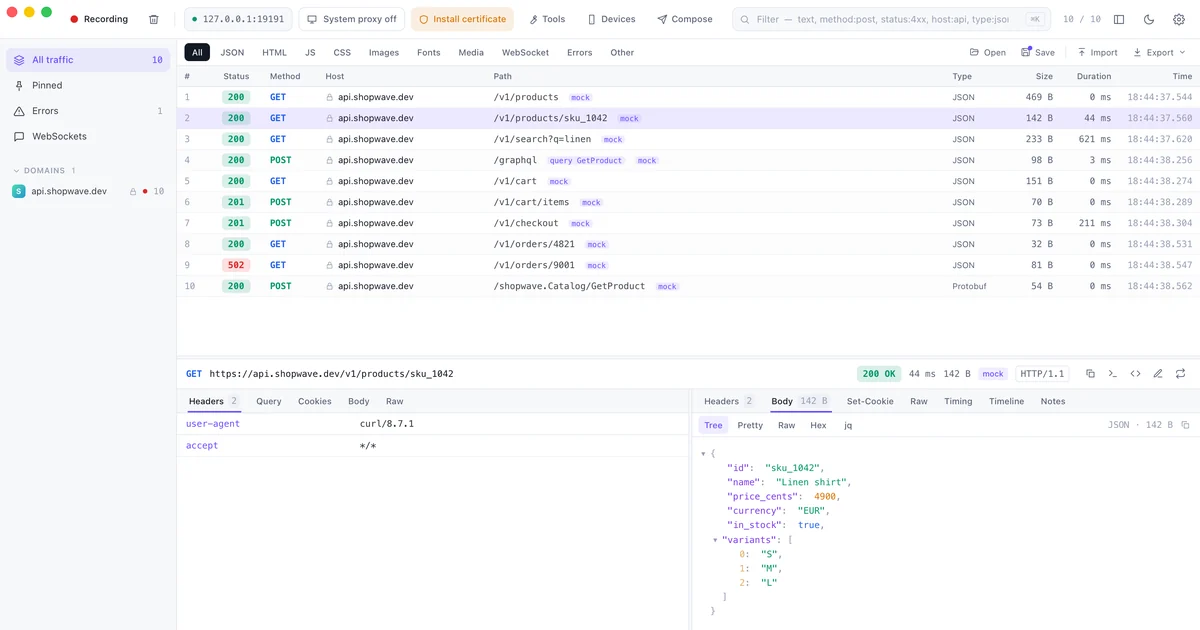This screenshot has width=1200, height=630.
Task: Select the 502 /v1/orders/9001 row
Action: pyautogui.click(x=688, y=265)
